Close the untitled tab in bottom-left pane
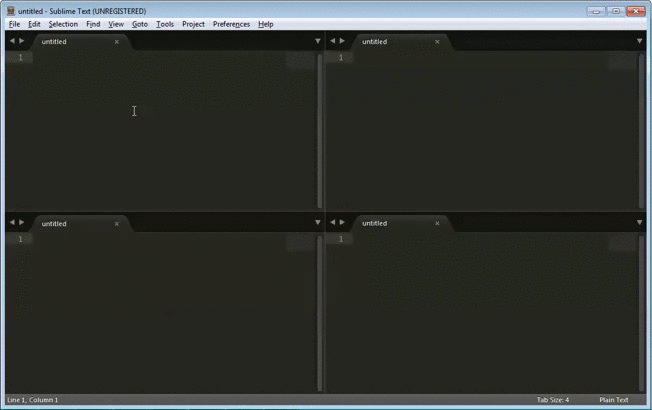Screen dimensions: 652x410 (x=117, y=224)
